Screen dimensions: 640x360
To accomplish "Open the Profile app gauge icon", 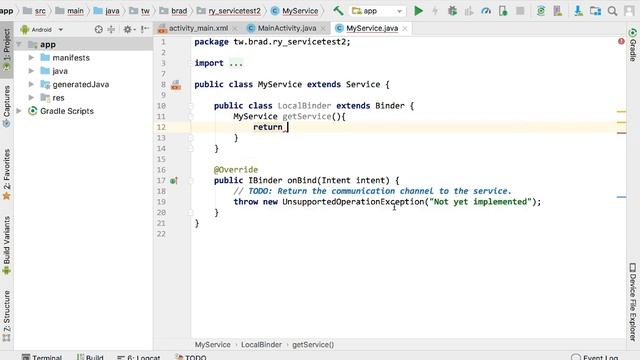I will tap(486, 11).
